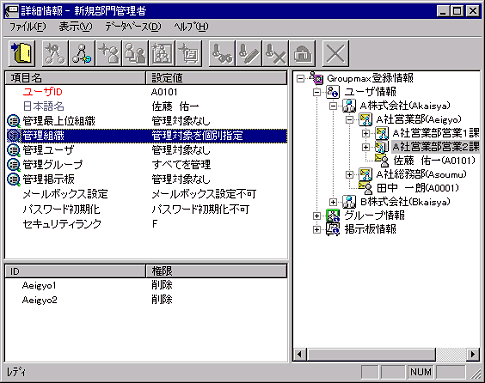Click the 掲示板情報 bulletin board icon
This screenshot has height=383, width=485.
(333, 229)
